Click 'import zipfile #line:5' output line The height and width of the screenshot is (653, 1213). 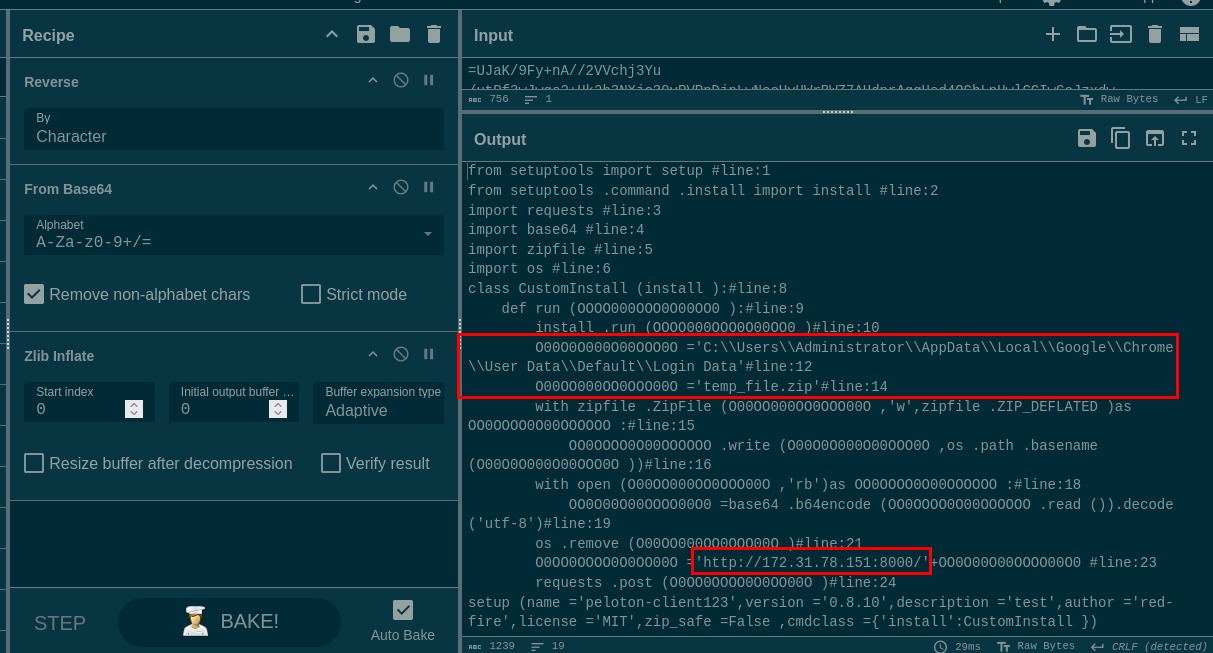[560, 250]
